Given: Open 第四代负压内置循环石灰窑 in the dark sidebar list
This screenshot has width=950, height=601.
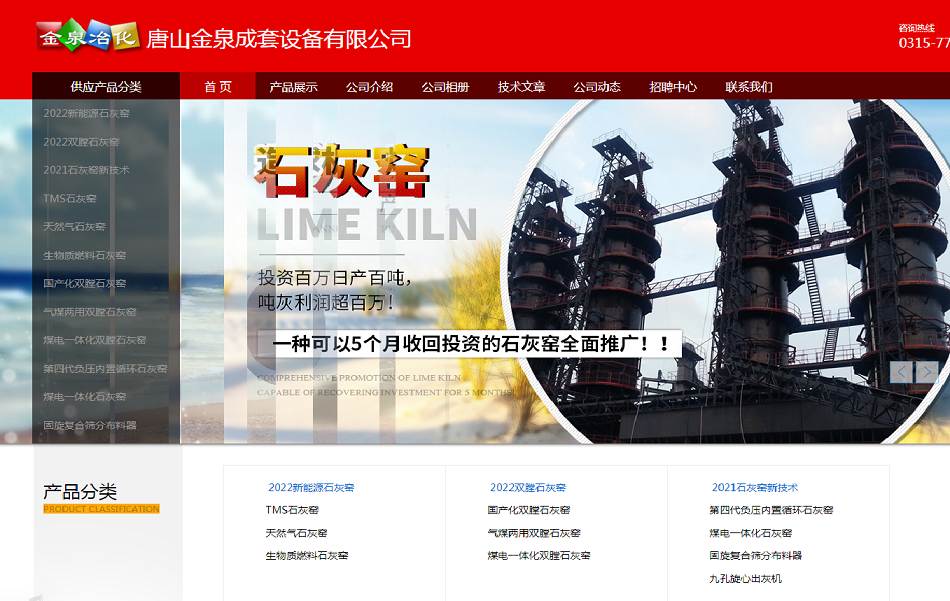Looking at the screenshot, I should [105, 369].
